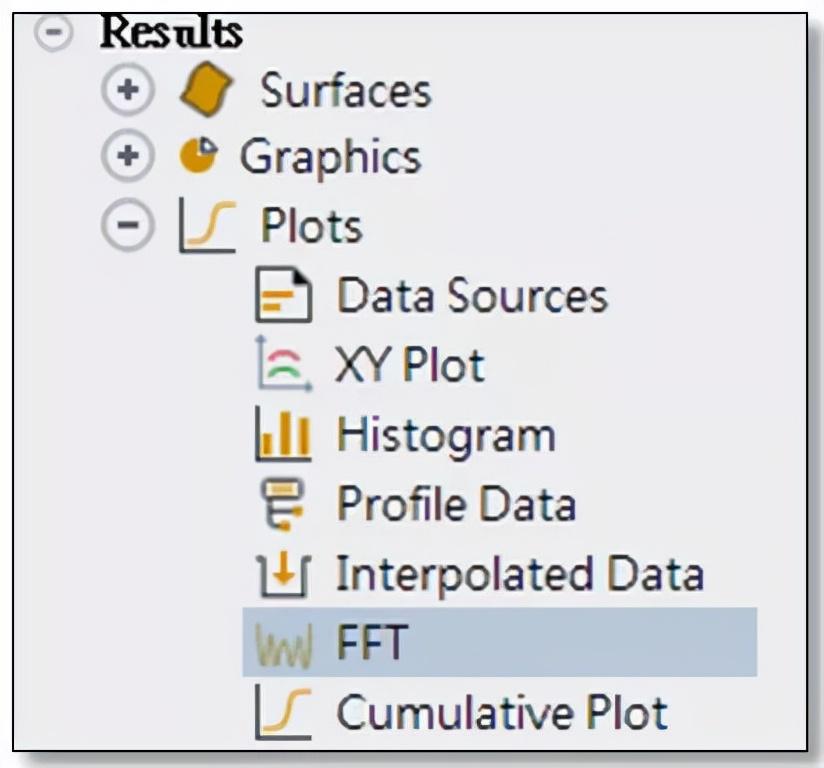
Task: Click the Graphics pie chart icon
Action: coord(198,157)
